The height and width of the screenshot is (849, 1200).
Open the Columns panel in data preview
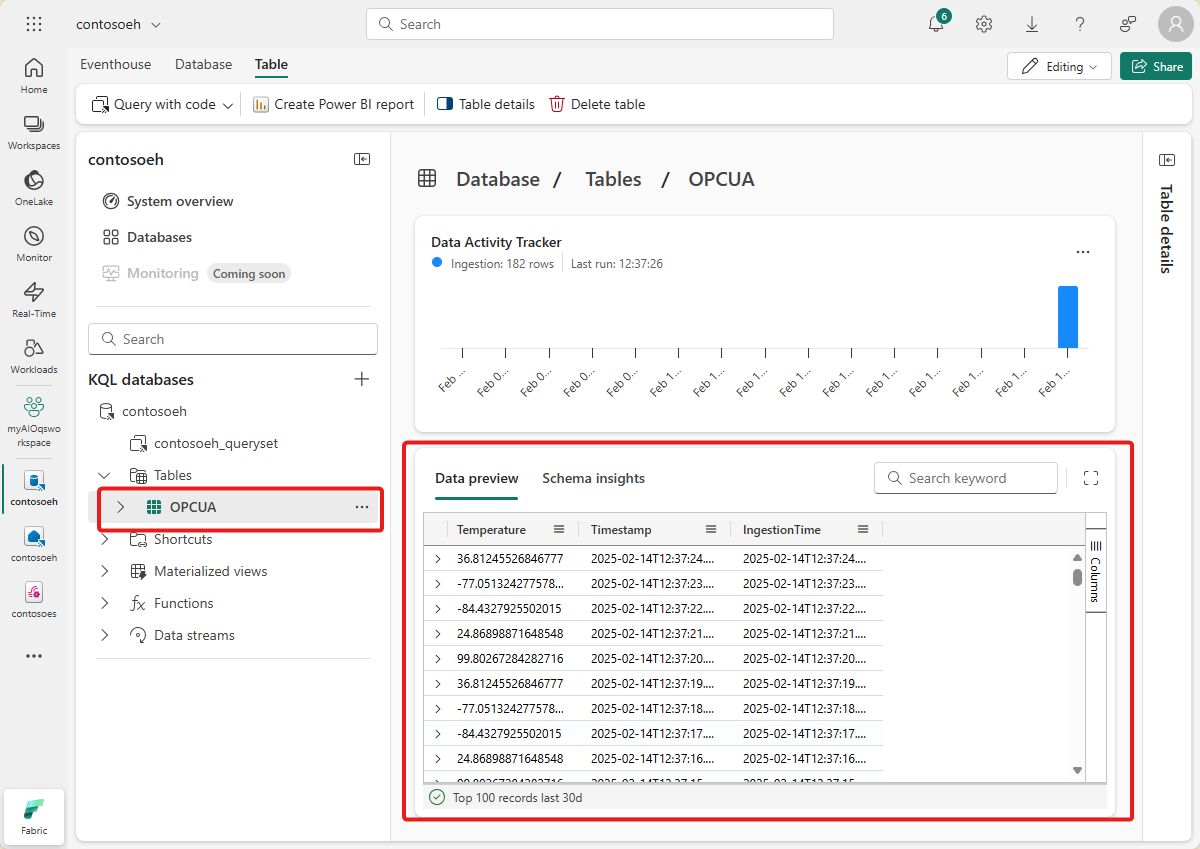click(1096, 570)
